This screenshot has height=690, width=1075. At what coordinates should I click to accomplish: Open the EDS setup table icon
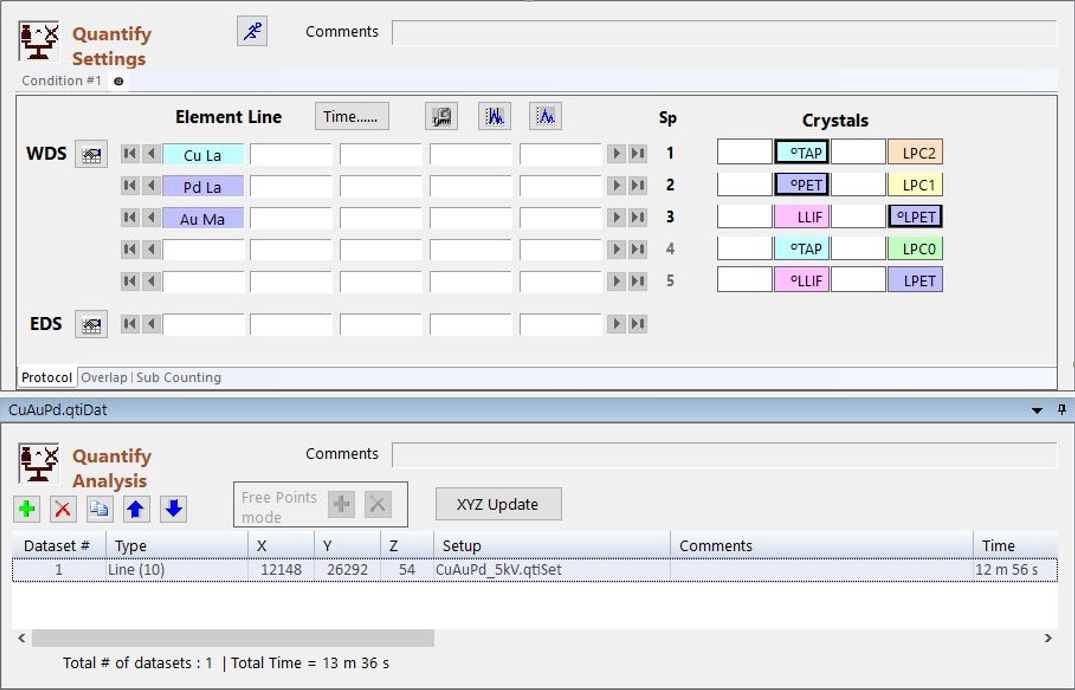tap(91, 324)
